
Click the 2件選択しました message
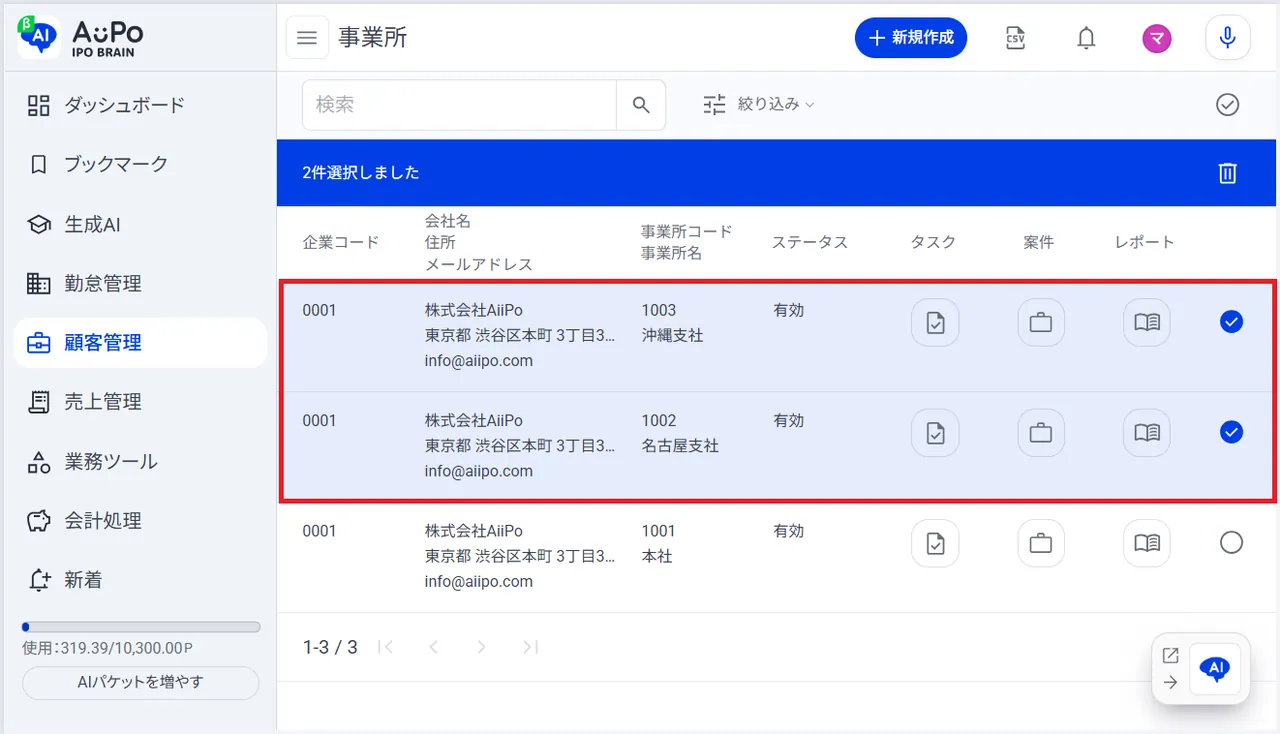(361, 173)
